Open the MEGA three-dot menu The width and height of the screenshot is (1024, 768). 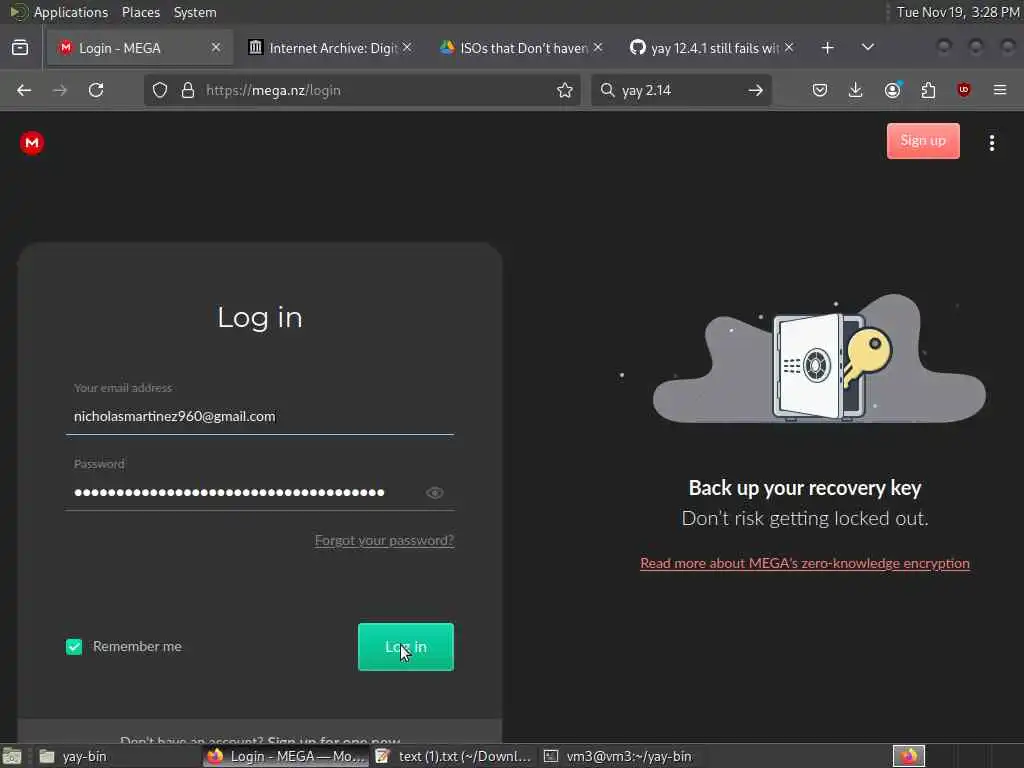991,142
